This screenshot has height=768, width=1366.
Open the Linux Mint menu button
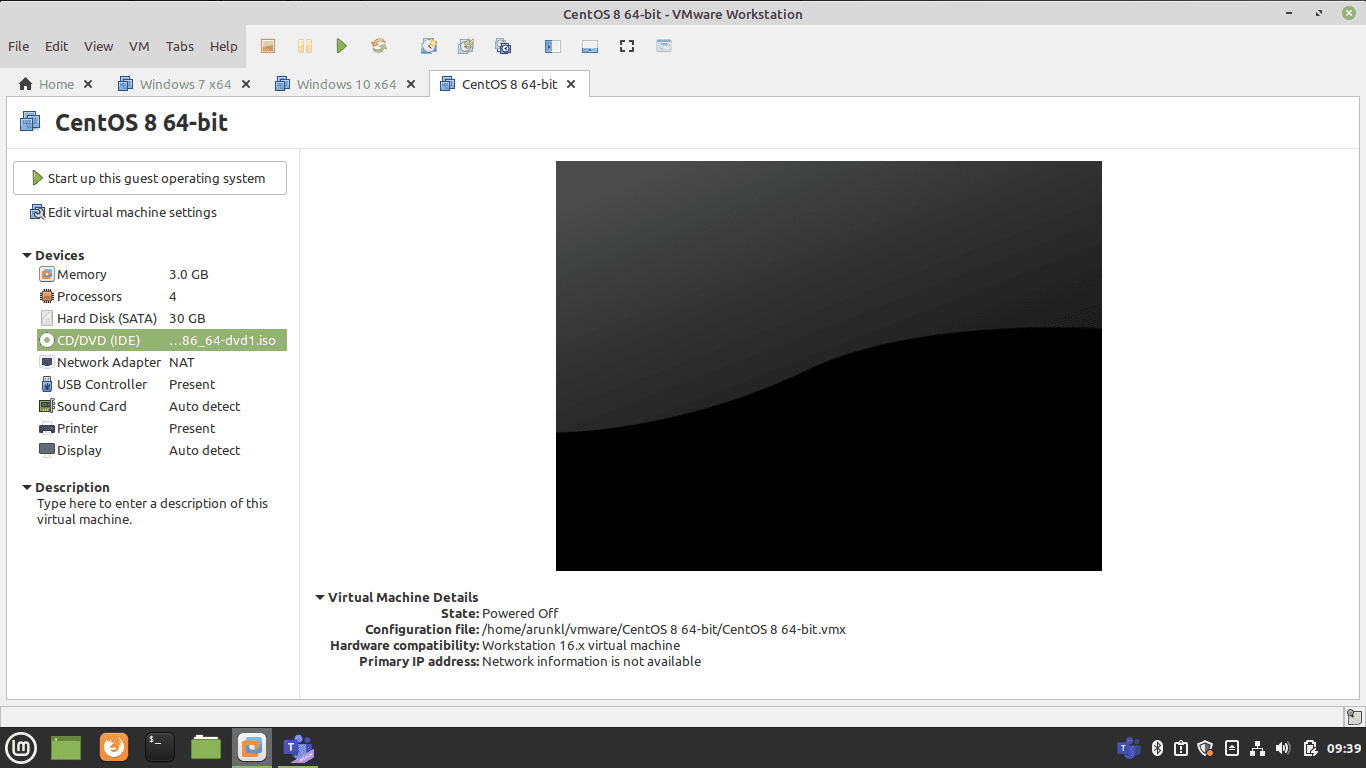pos(22,747)
